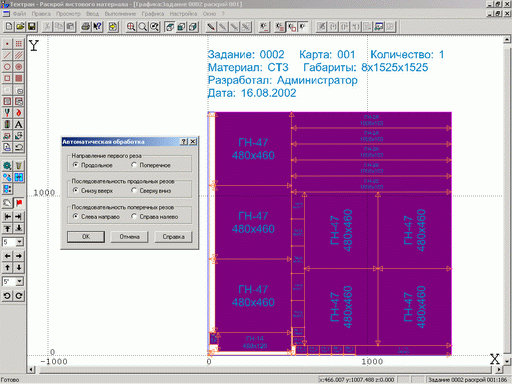Select Поперечное first cut direction
512x384 pixels.
point(151,165)
